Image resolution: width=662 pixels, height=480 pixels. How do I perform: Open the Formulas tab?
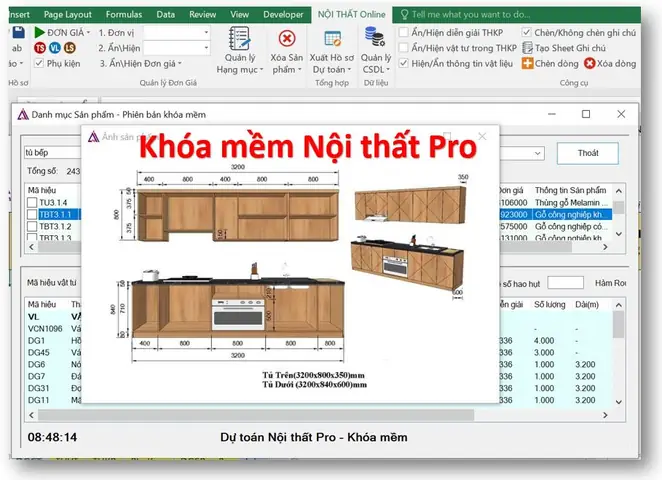point(124,15)
